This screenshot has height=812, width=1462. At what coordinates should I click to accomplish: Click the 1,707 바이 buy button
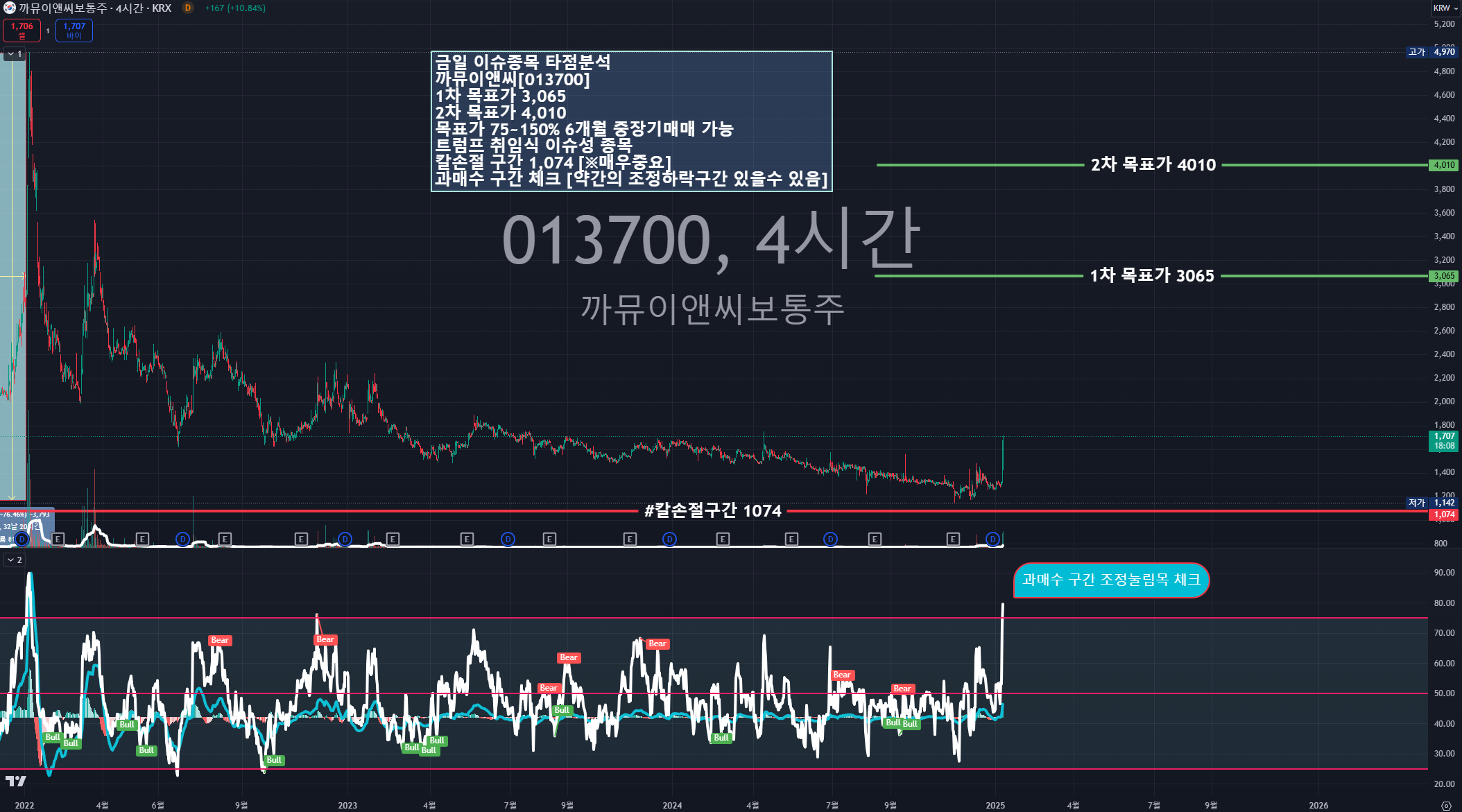[x=74, y=31]
